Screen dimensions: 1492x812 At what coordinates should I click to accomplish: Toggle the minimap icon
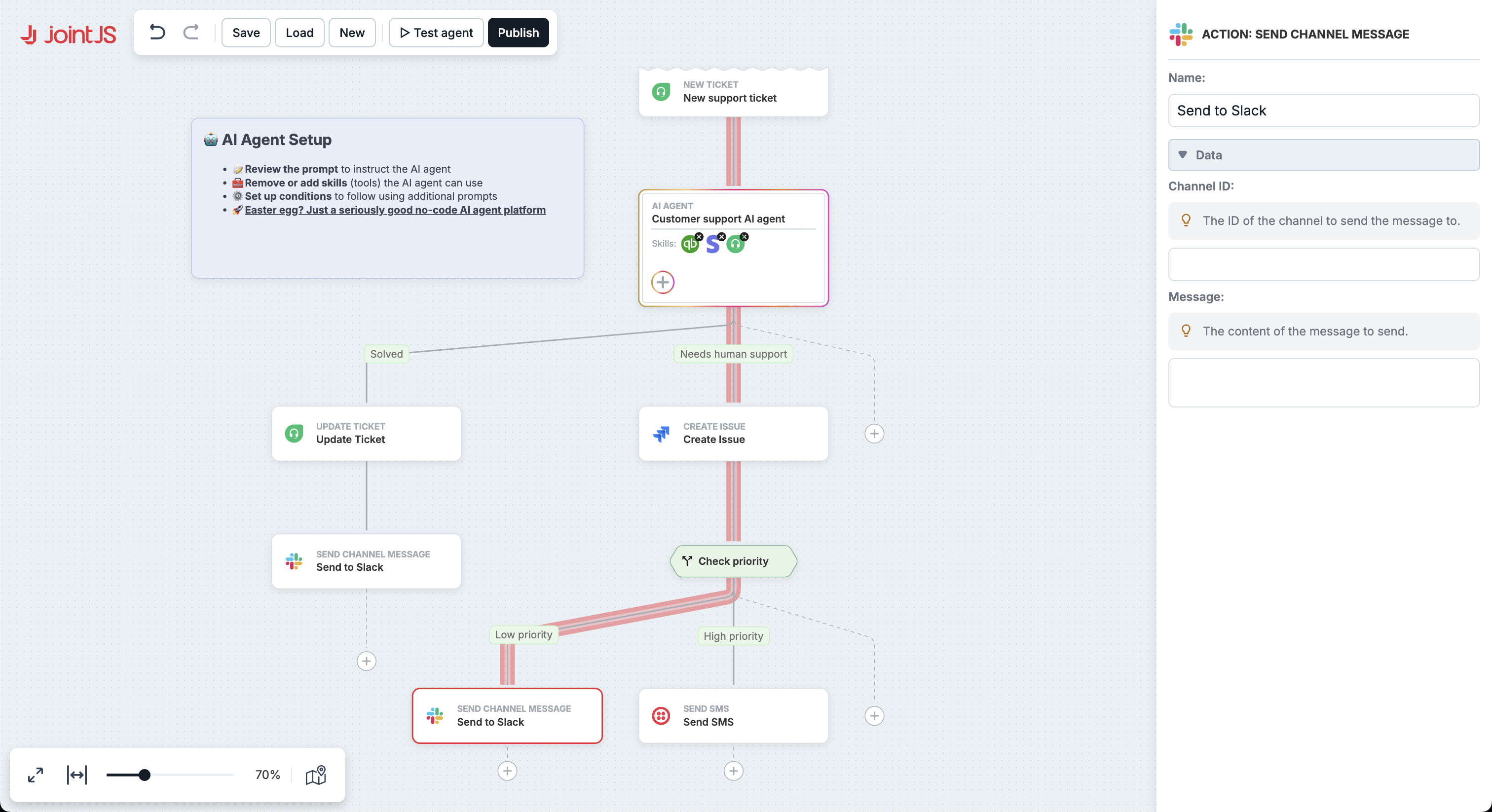coord(316,775)
